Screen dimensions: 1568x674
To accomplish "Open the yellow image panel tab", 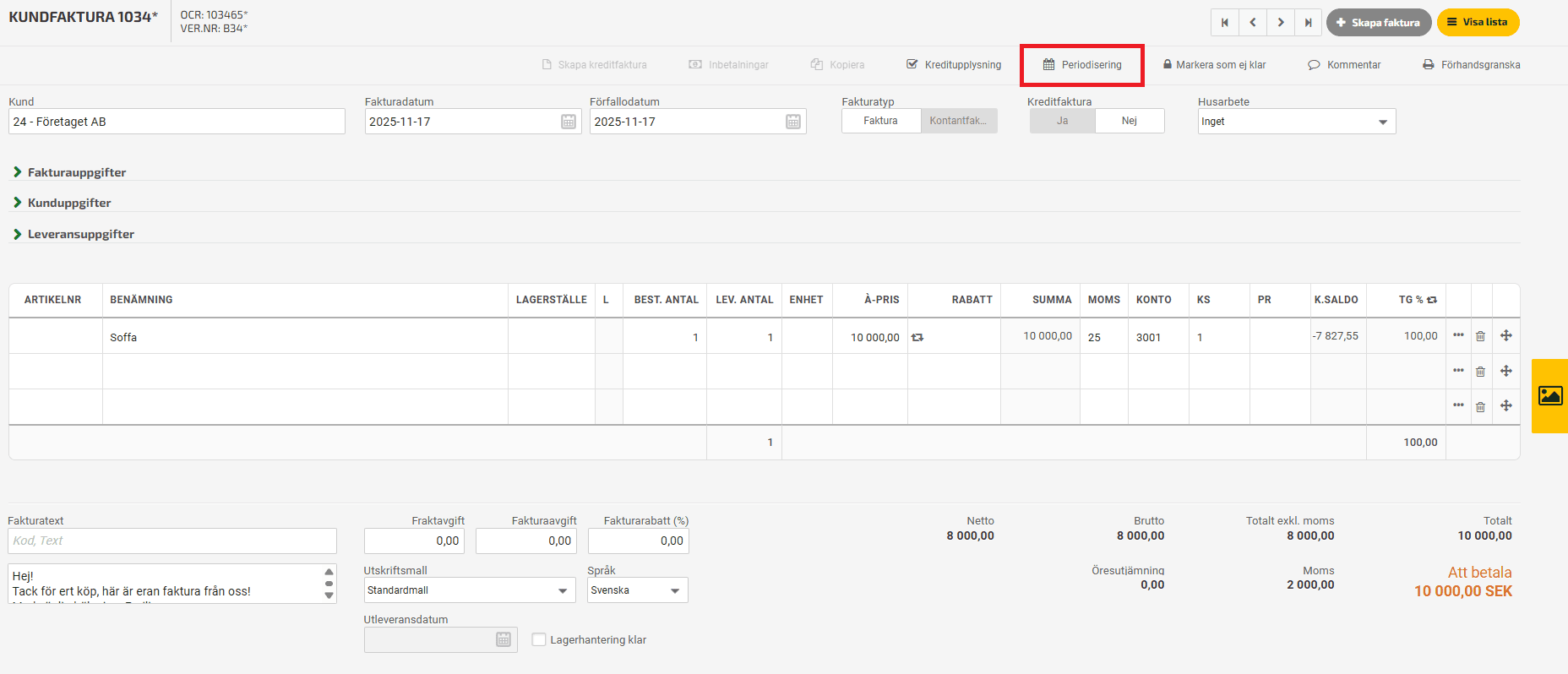I will (x=1550, y=395).
